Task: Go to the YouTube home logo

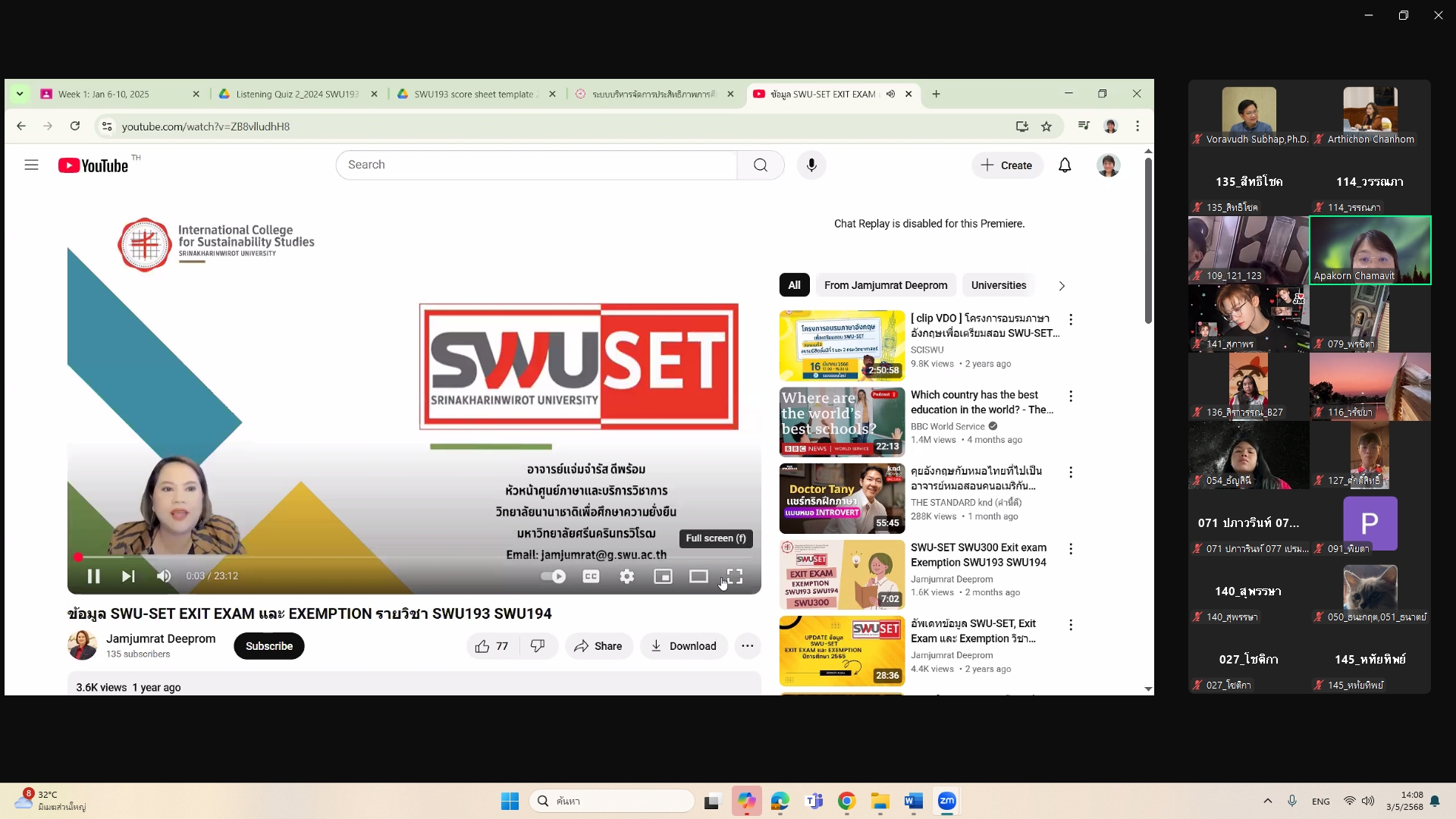Action: click(93, 165)
